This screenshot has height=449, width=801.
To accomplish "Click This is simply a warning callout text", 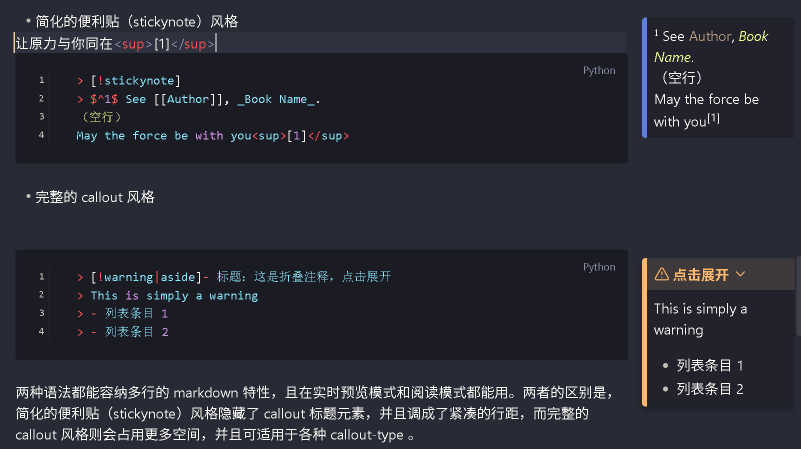I will 700,319.
